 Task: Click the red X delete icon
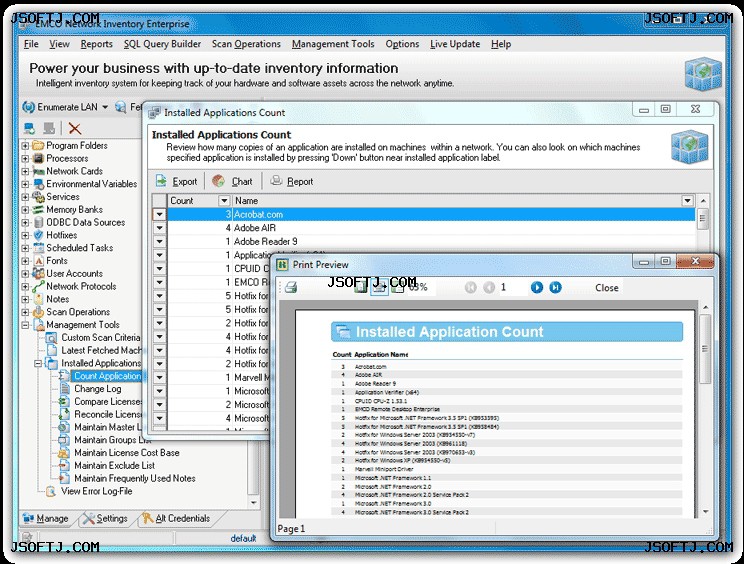74,128
